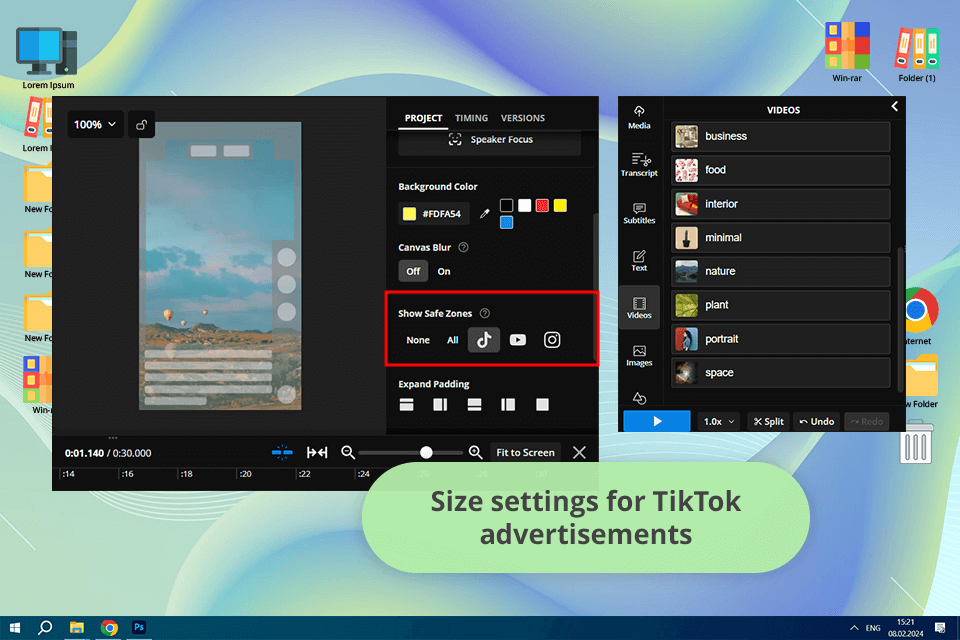
Task: Apply top and bottom expand padding
Action: click(x=407, y=405)
